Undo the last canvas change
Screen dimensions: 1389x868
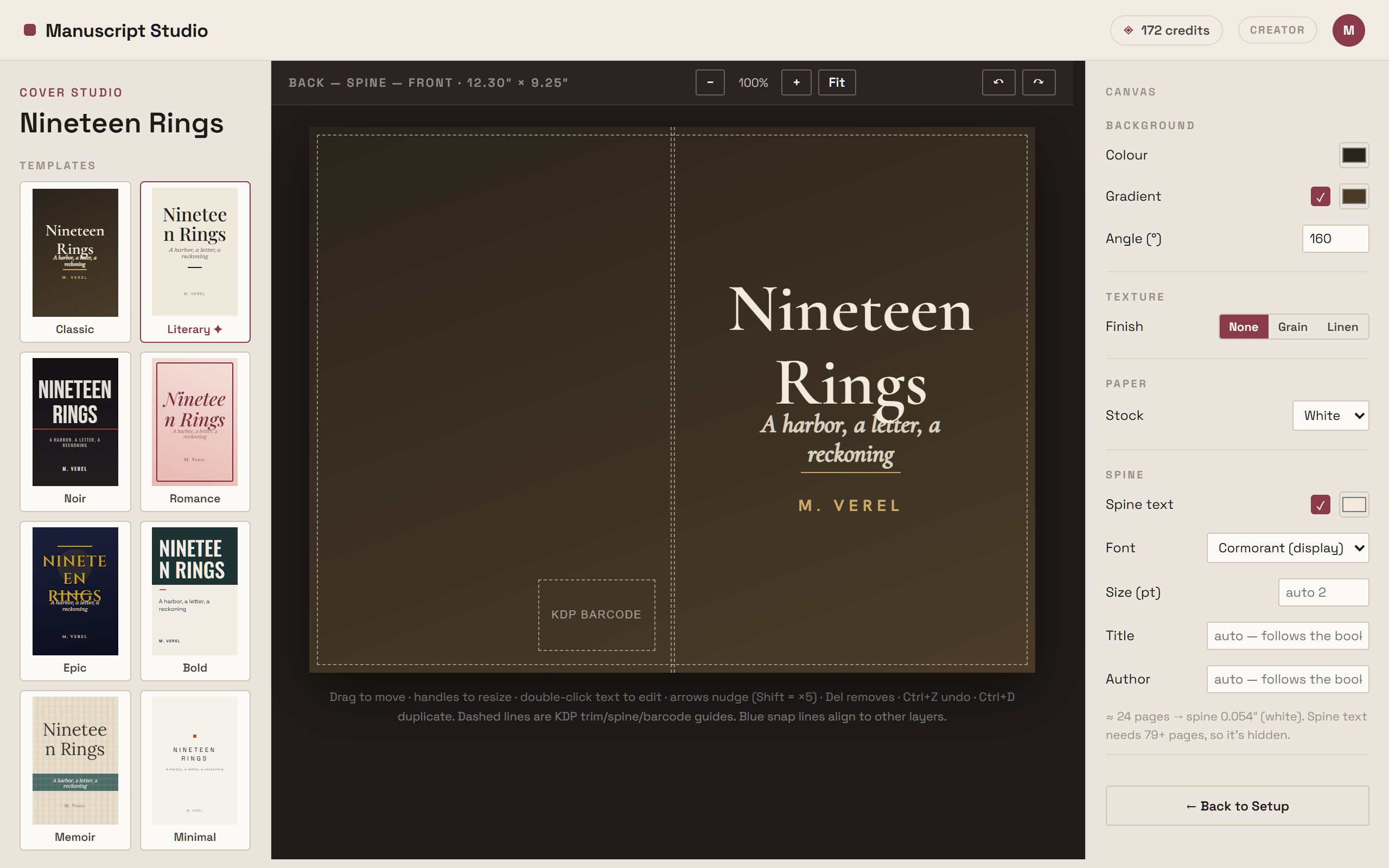click(999, 82)
